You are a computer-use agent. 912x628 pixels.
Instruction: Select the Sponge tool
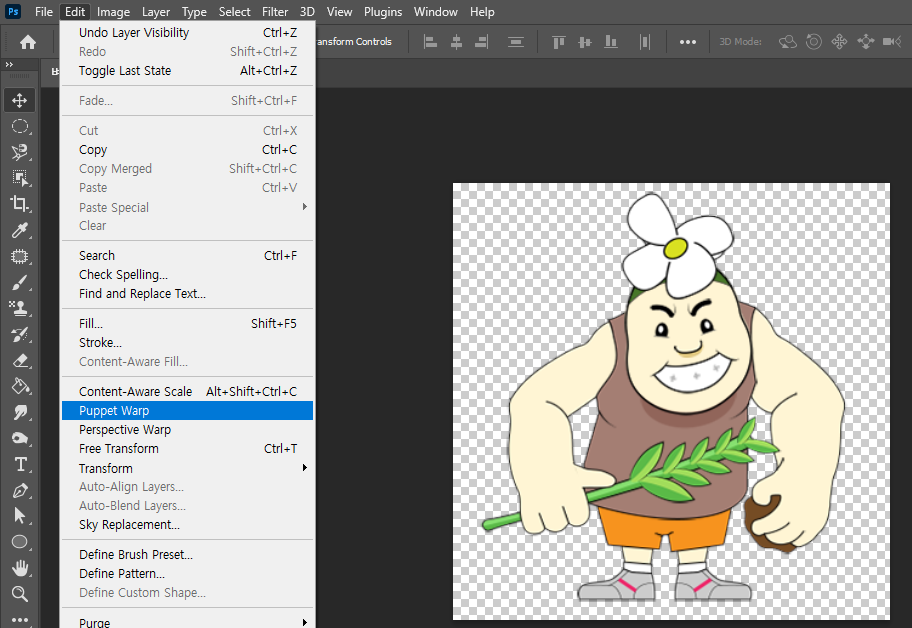[x=20, y=438]
